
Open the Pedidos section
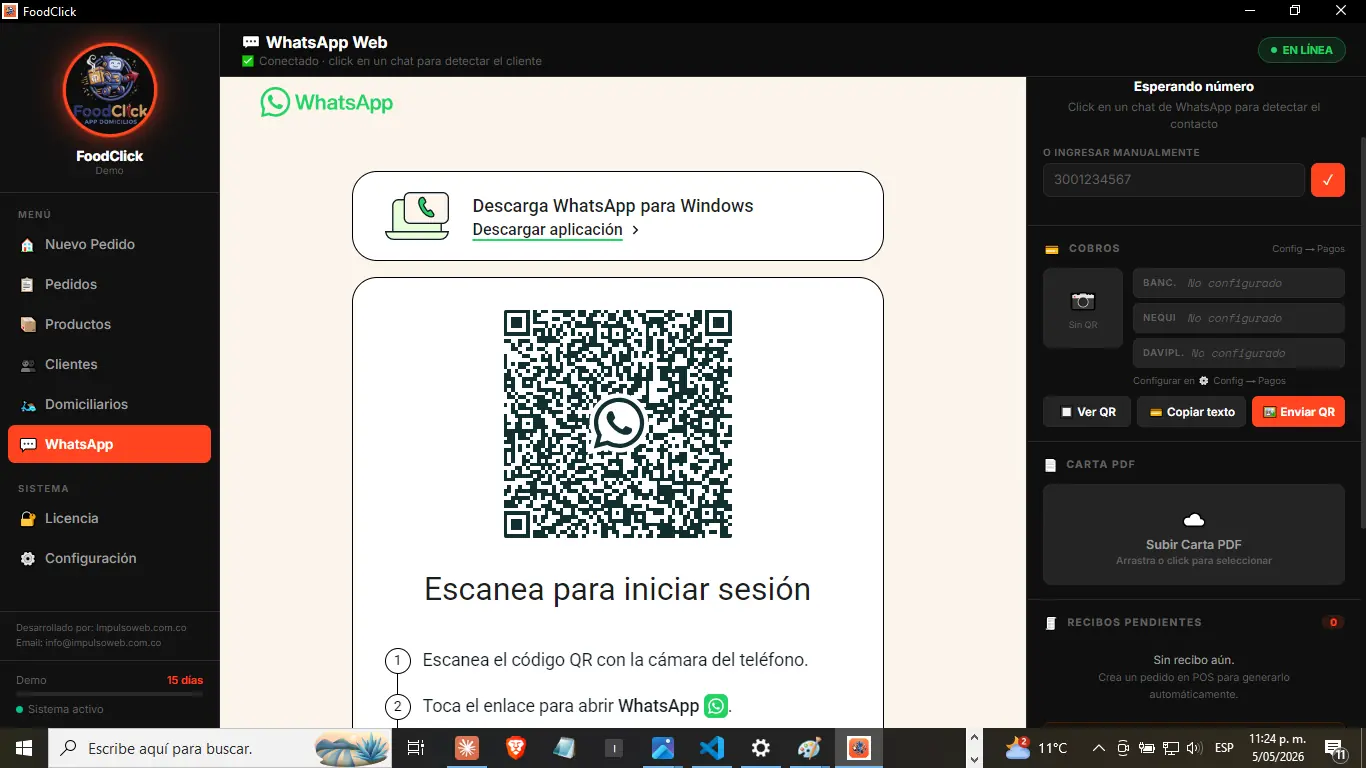point(109,284)
